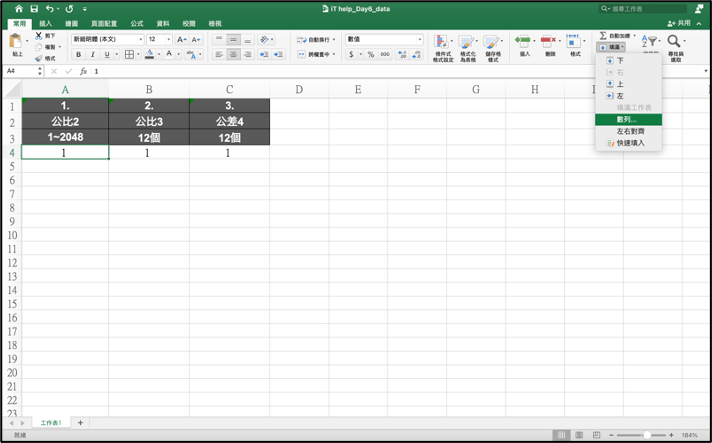712x443 pixels.
Task: Align text to middle of cell
Action: pos(233,40)
